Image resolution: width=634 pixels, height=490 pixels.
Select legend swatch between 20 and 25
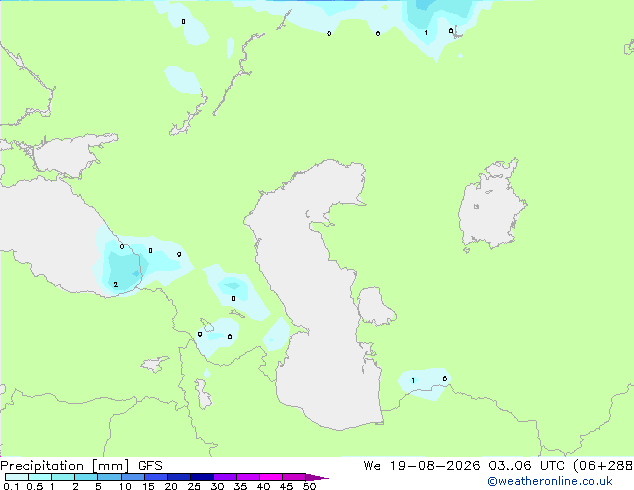point(179,477)
